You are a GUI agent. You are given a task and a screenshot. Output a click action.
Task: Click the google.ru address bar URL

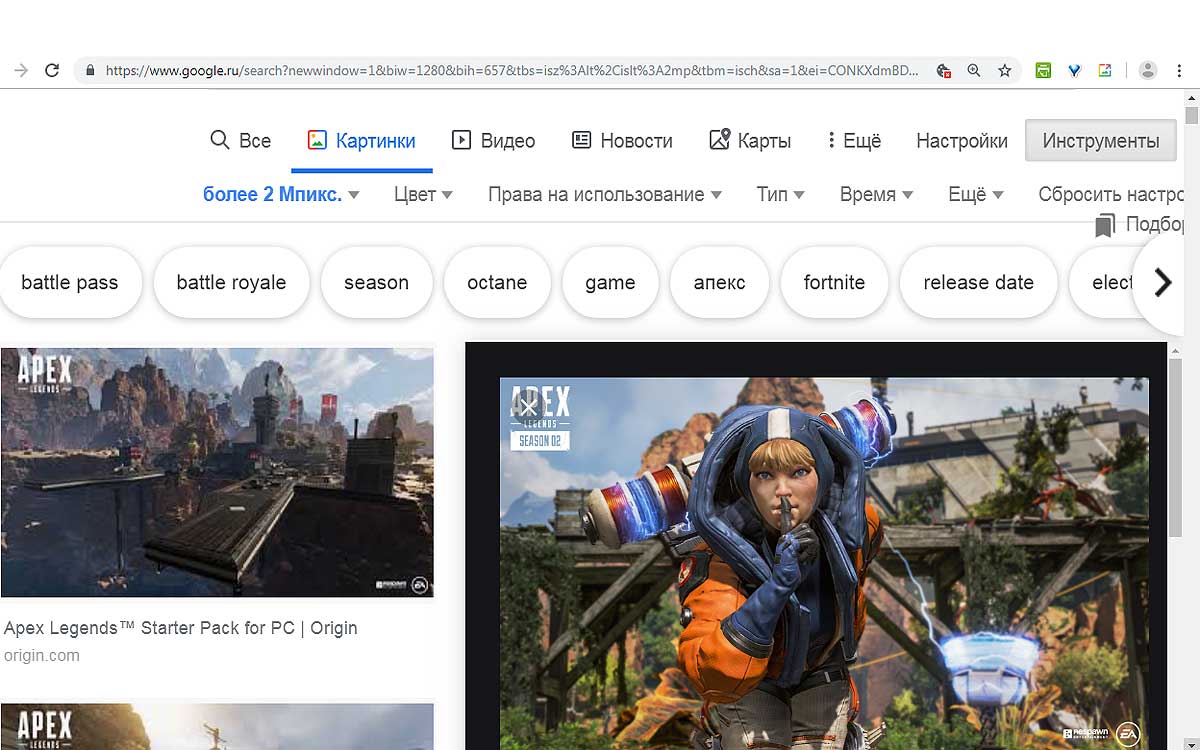pyautogui.click(x=511, y=71)
